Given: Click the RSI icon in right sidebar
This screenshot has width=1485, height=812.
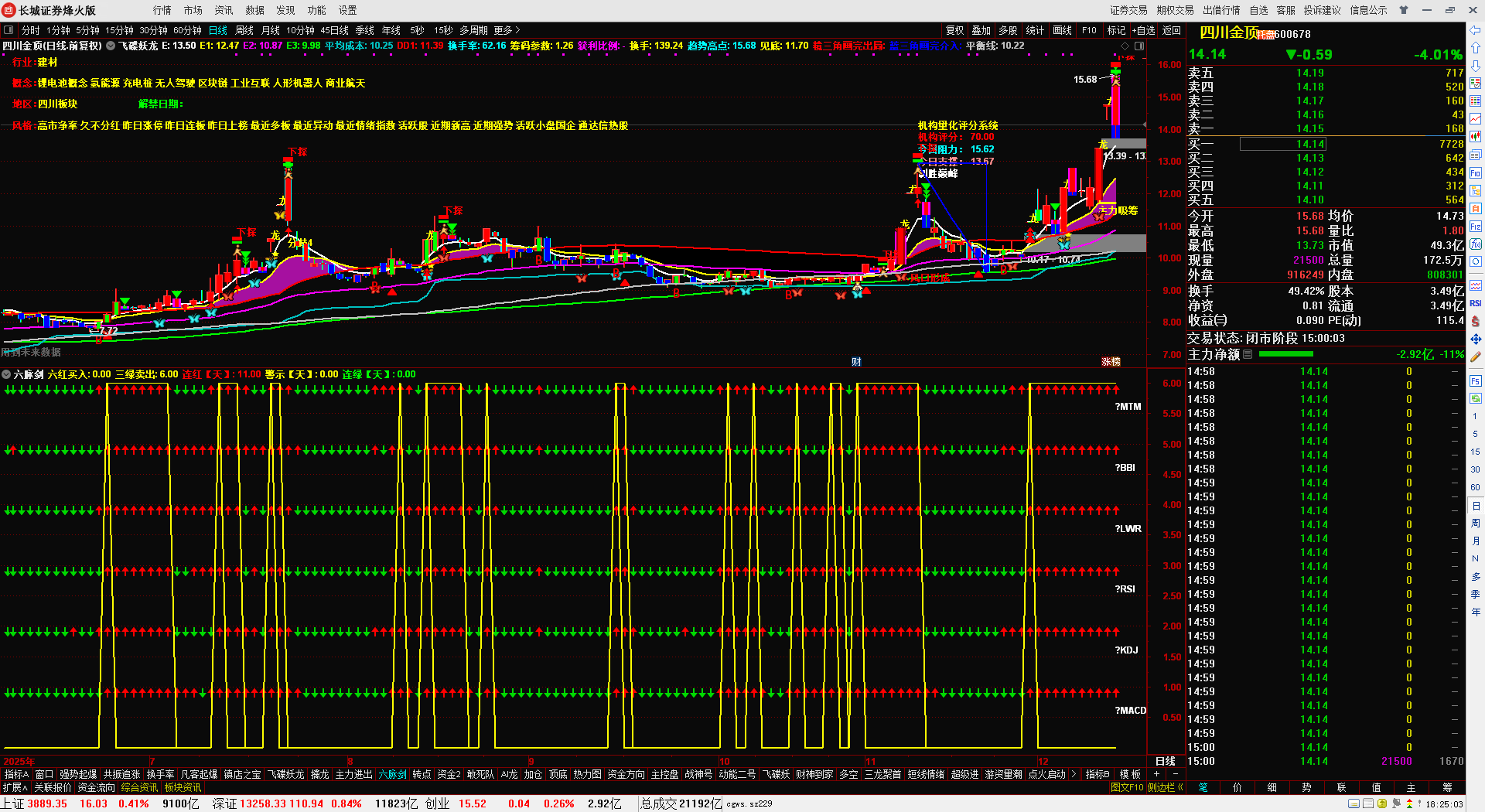Looking at the screenshot, I should 1476,303.
